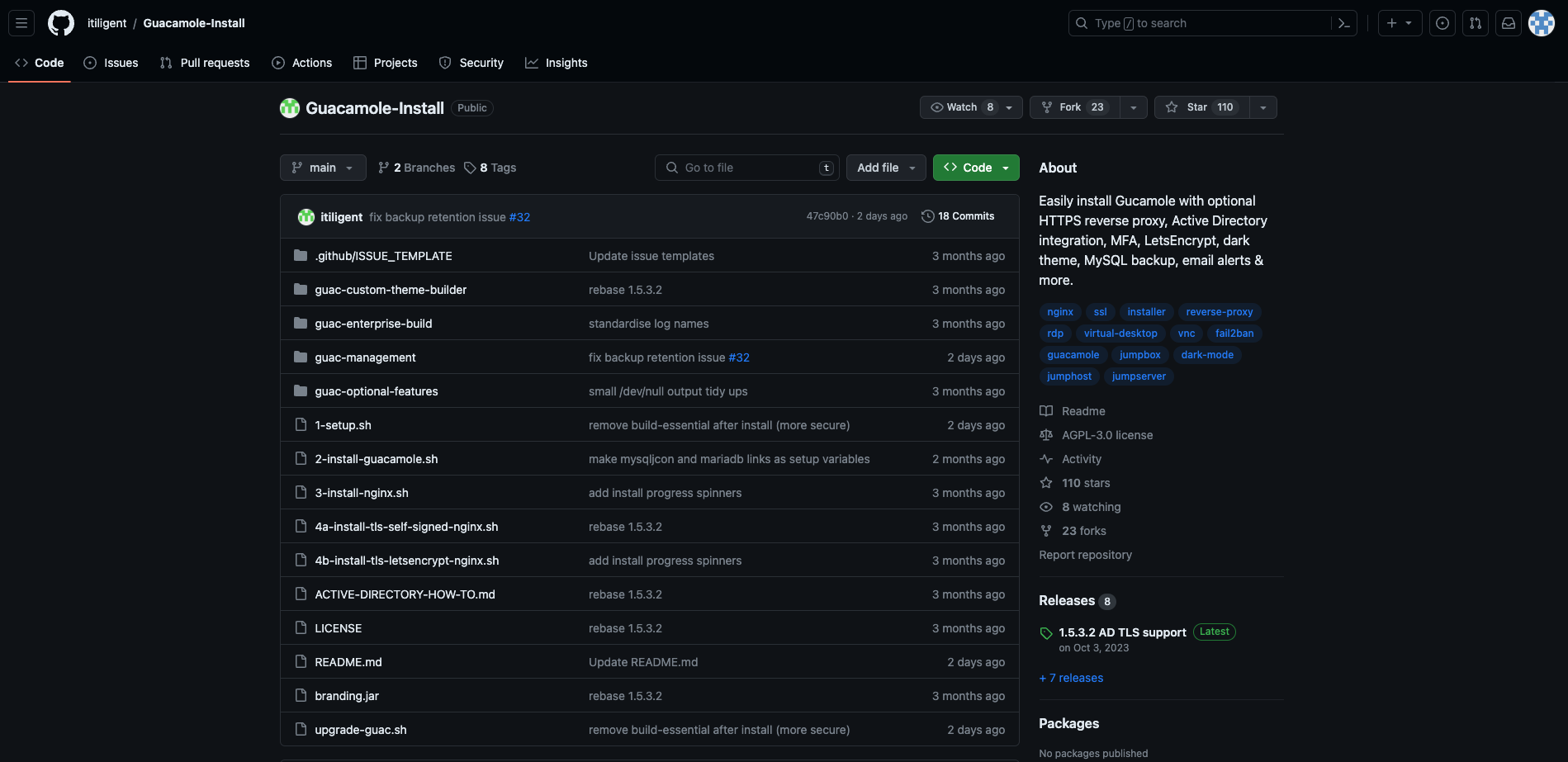Click the repository owner avatar beside the title
This screenshot has width=1568, height=762.
(290, 108)
